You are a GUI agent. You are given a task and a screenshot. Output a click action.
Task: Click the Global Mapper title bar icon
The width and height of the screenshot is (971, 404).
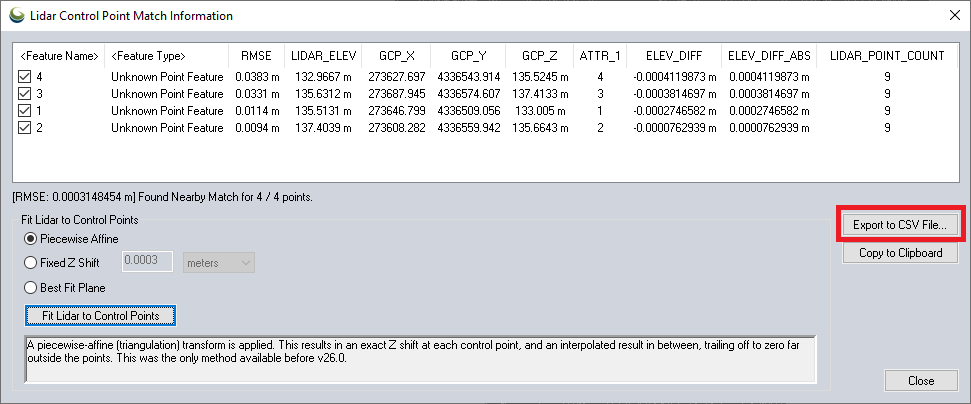(17, 16)
